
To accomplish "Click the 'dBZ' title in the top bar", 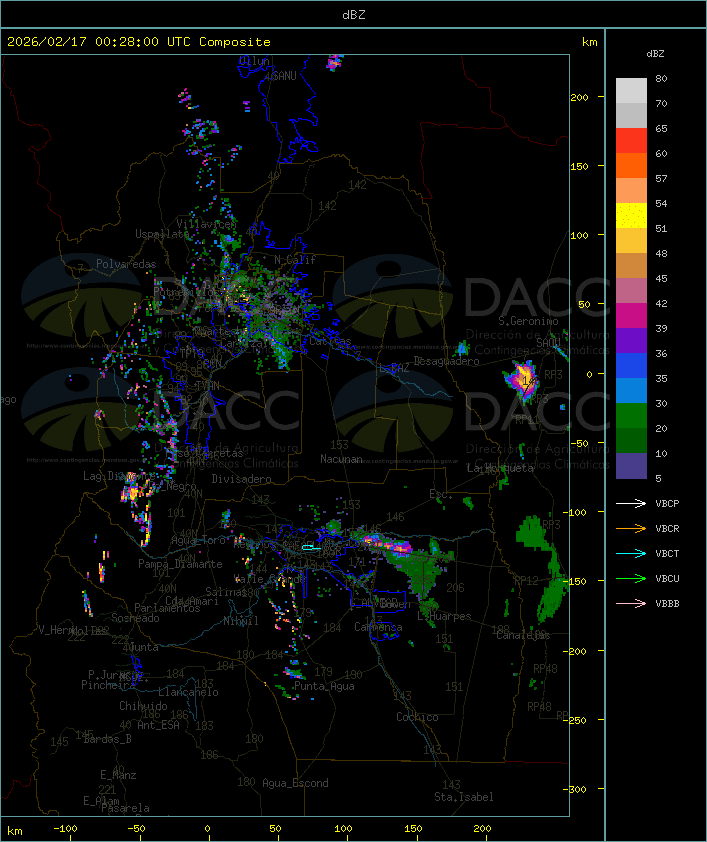I will [354, 15].
